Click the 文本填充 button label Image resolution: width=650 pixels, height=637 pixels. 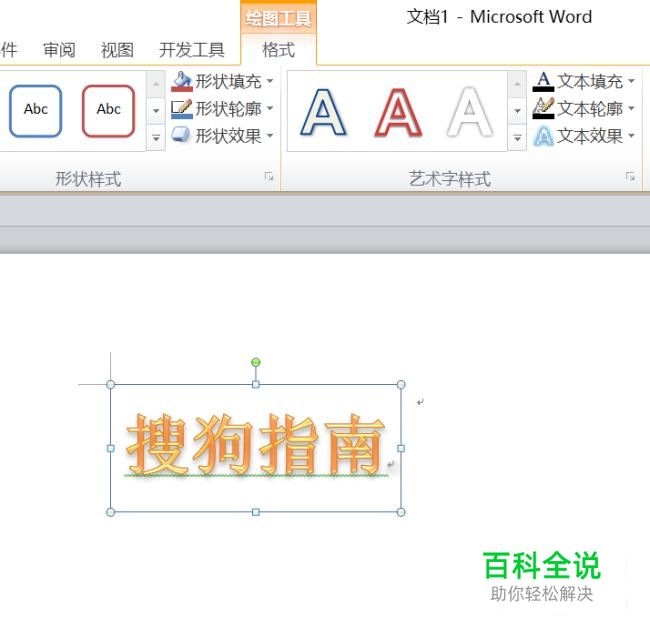(590, 81)
